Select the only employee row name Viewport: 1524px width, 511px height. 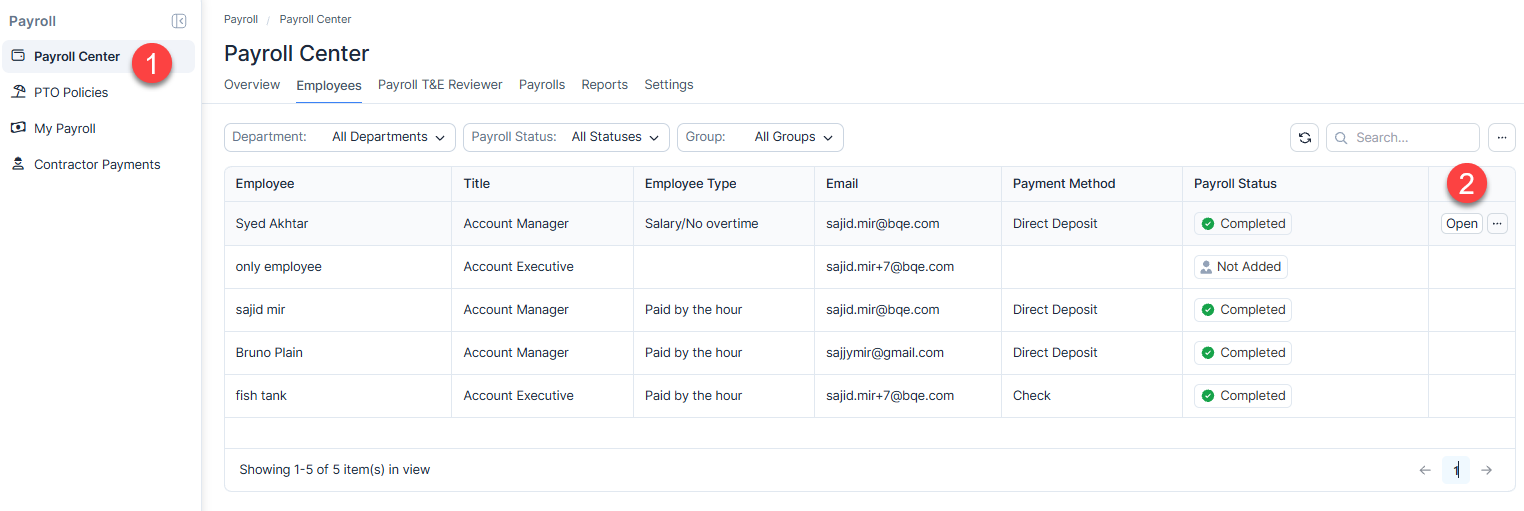coord(279,267)
